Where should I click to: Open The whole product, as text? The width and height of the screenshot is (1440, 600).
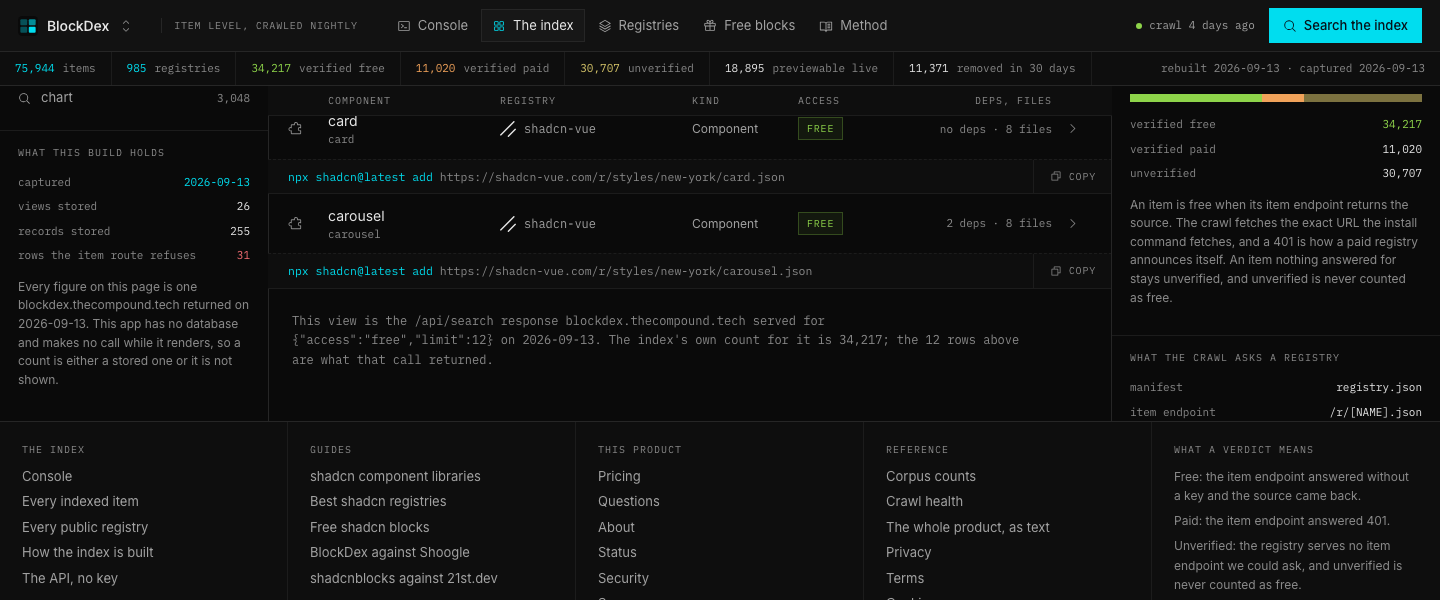[968, 528]
